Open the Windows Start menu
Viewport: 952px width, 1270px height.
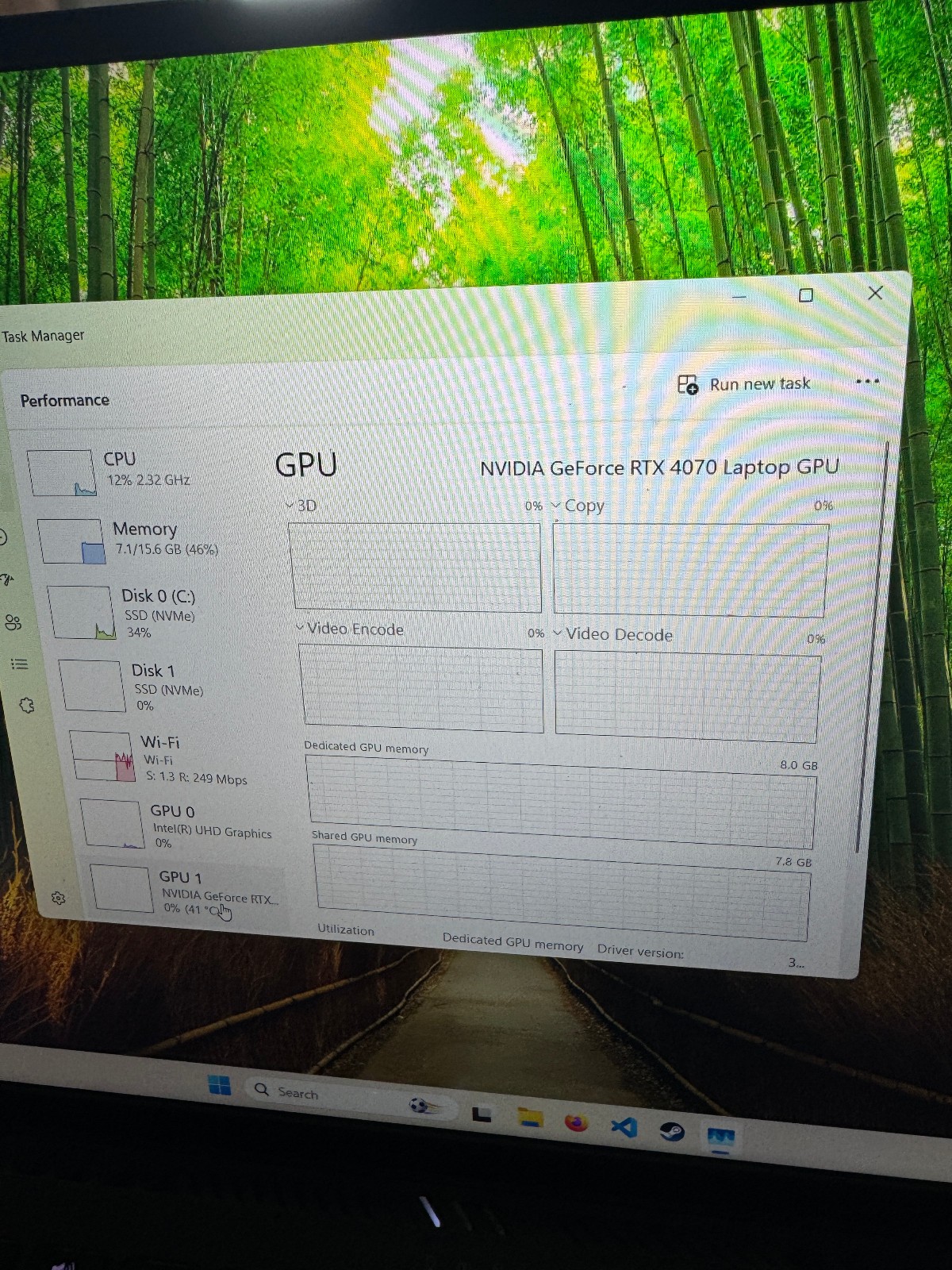tap(220, 1085)
